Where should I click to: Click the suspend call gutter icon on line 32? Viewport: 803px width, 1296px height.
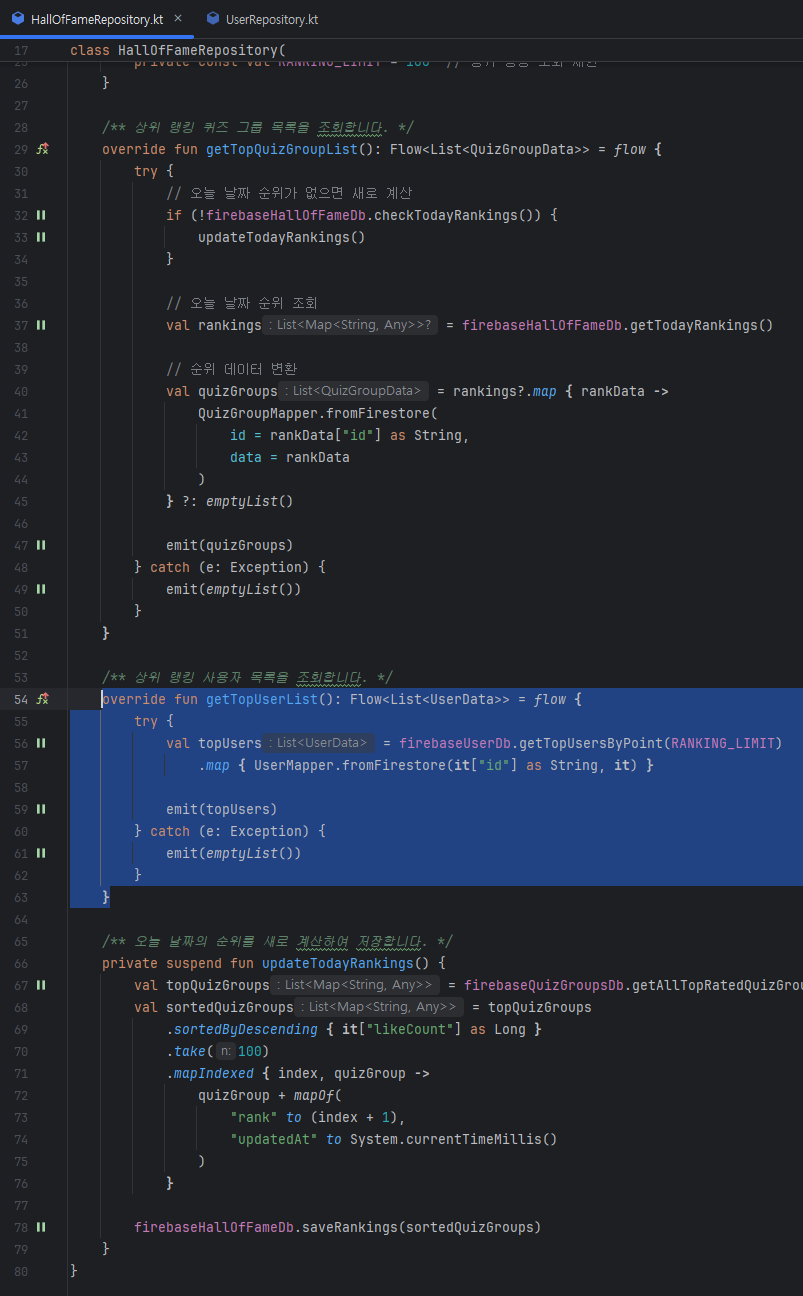pos(41,215)
